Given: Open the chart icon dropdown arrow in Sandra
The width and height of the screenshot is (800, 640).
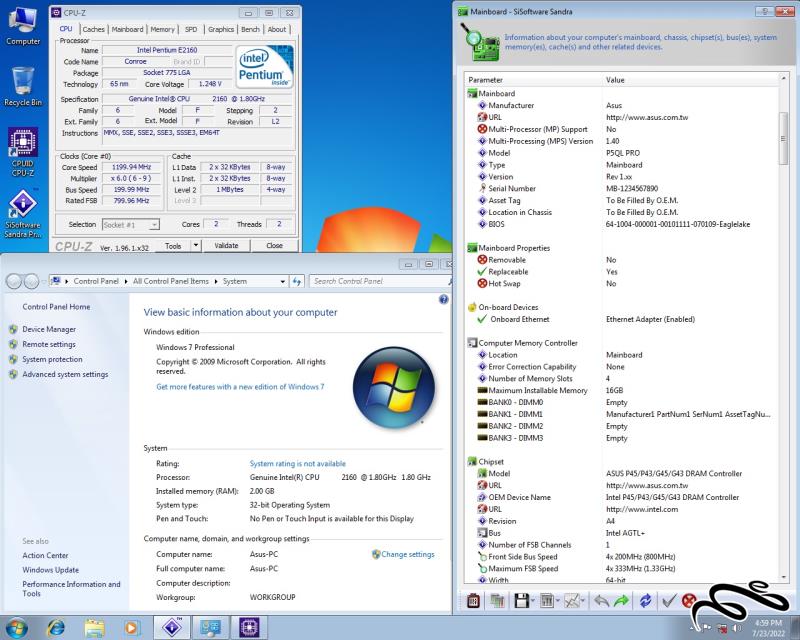Looking at the screenshot, I should point(583,601).
